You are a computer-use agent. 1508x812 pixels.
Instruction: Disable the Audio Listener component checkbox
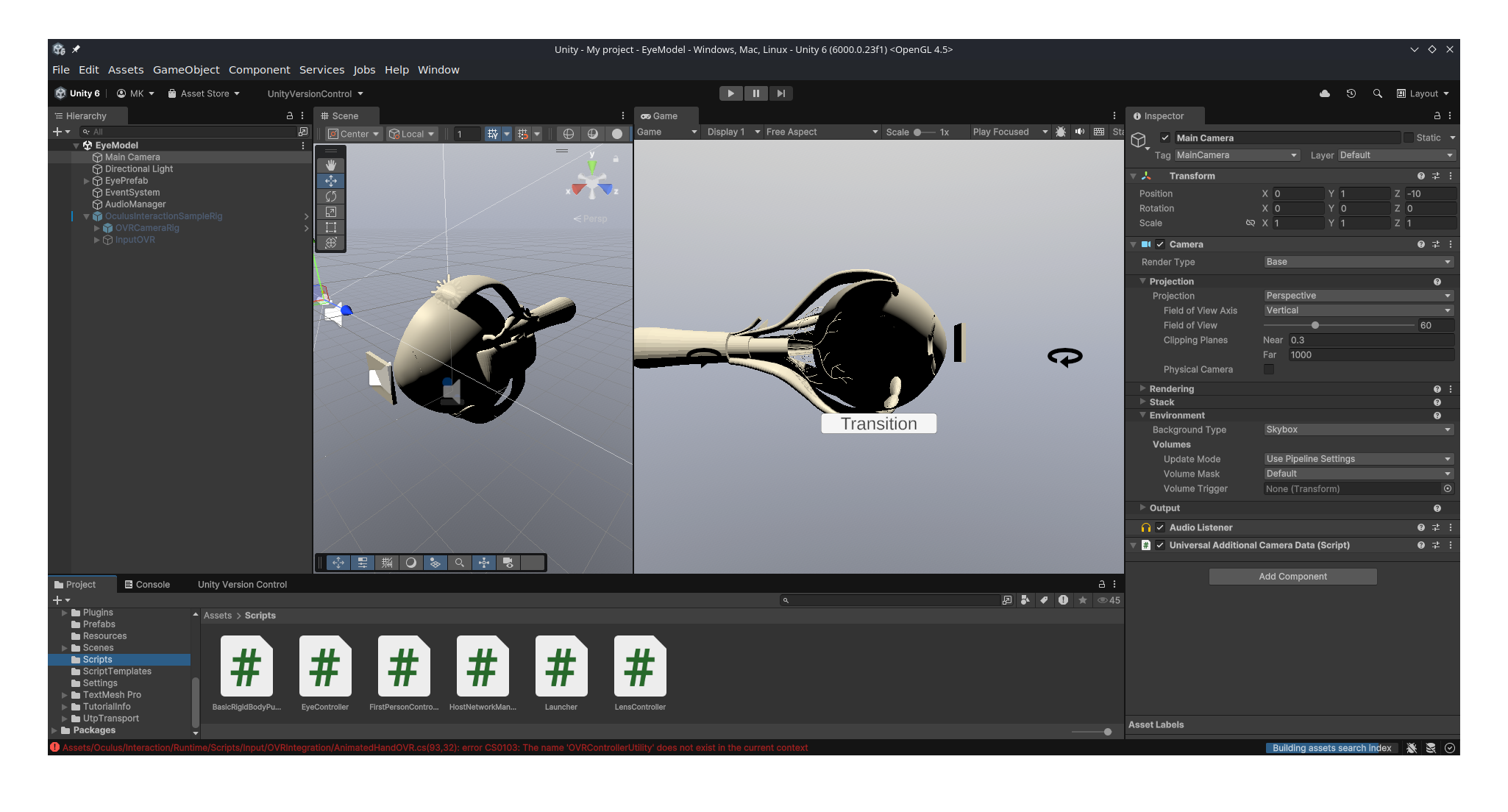[x=1160, y=527]
